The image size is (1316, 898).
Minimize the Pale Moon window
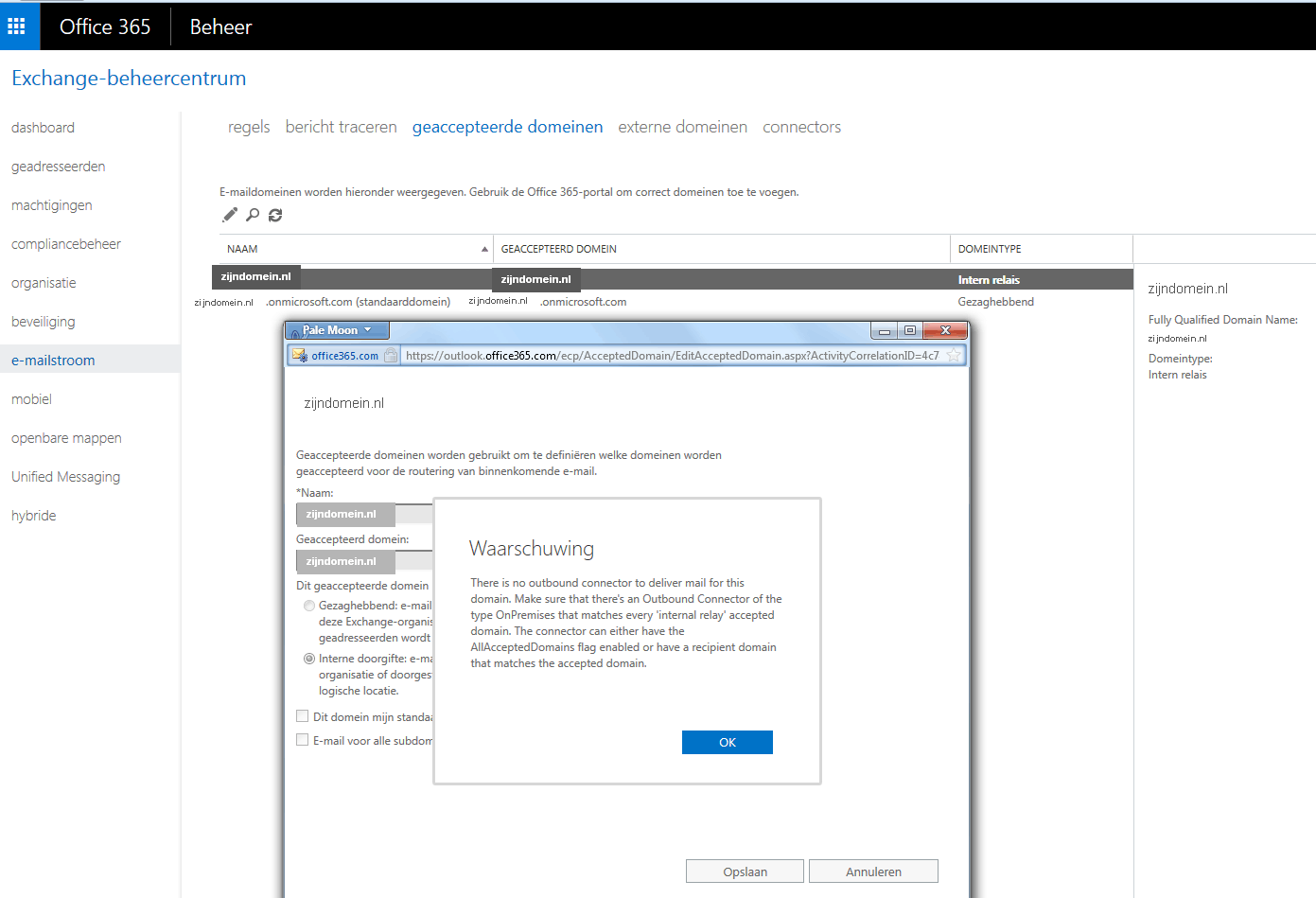pyautogui.click(x=885, y=330)
